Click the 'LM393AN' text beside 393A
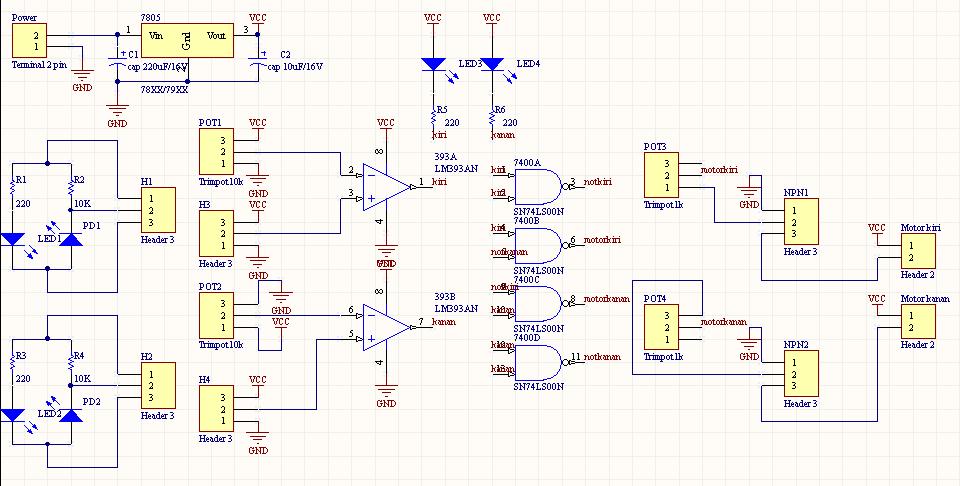This screenshot has height=486, width=960. point(456,169)
